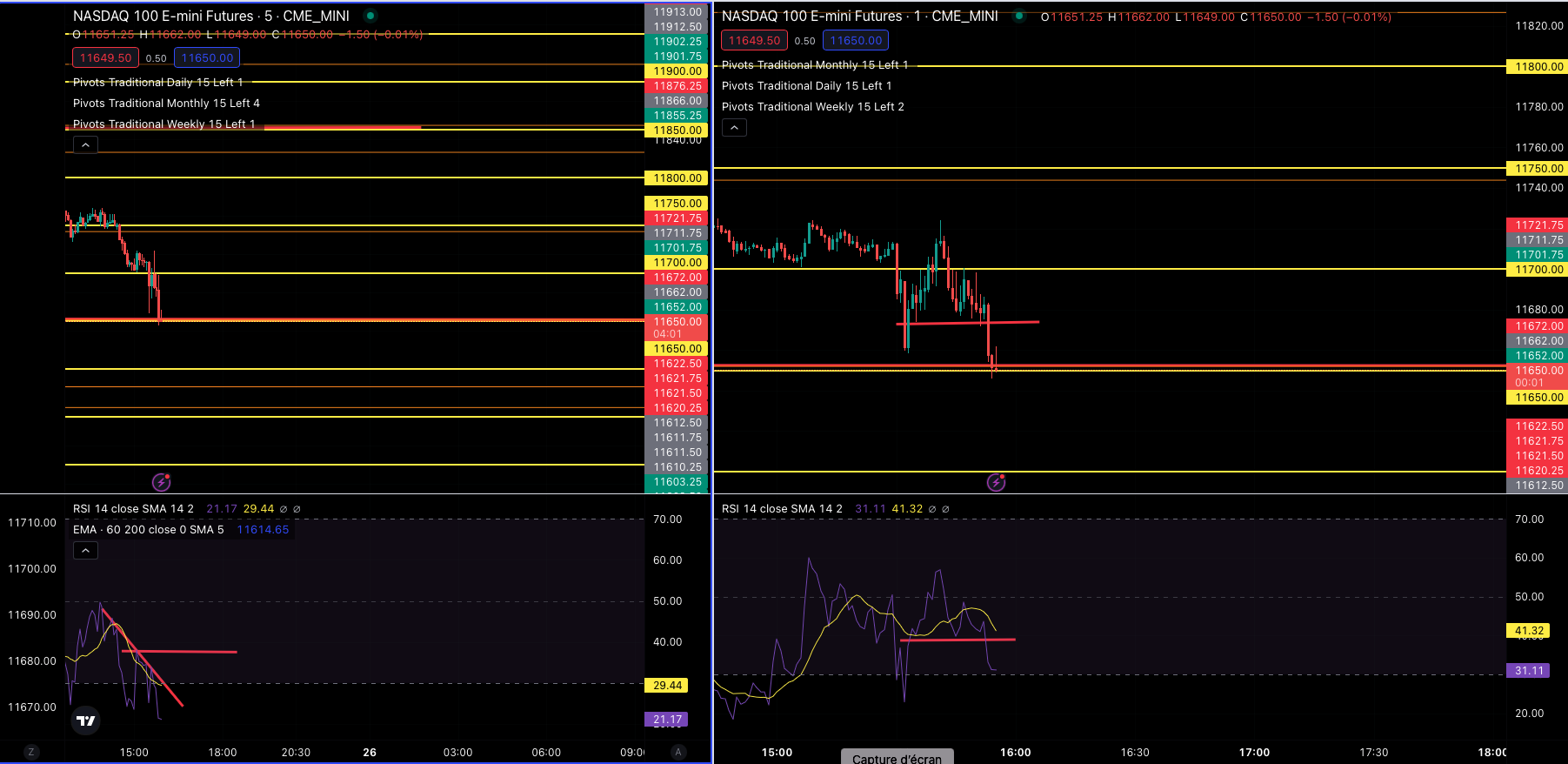Click the last ∅ icon in 5-minute RSI legend
The height and width of the screenshot is (764, 1568).
click(297, 509)
